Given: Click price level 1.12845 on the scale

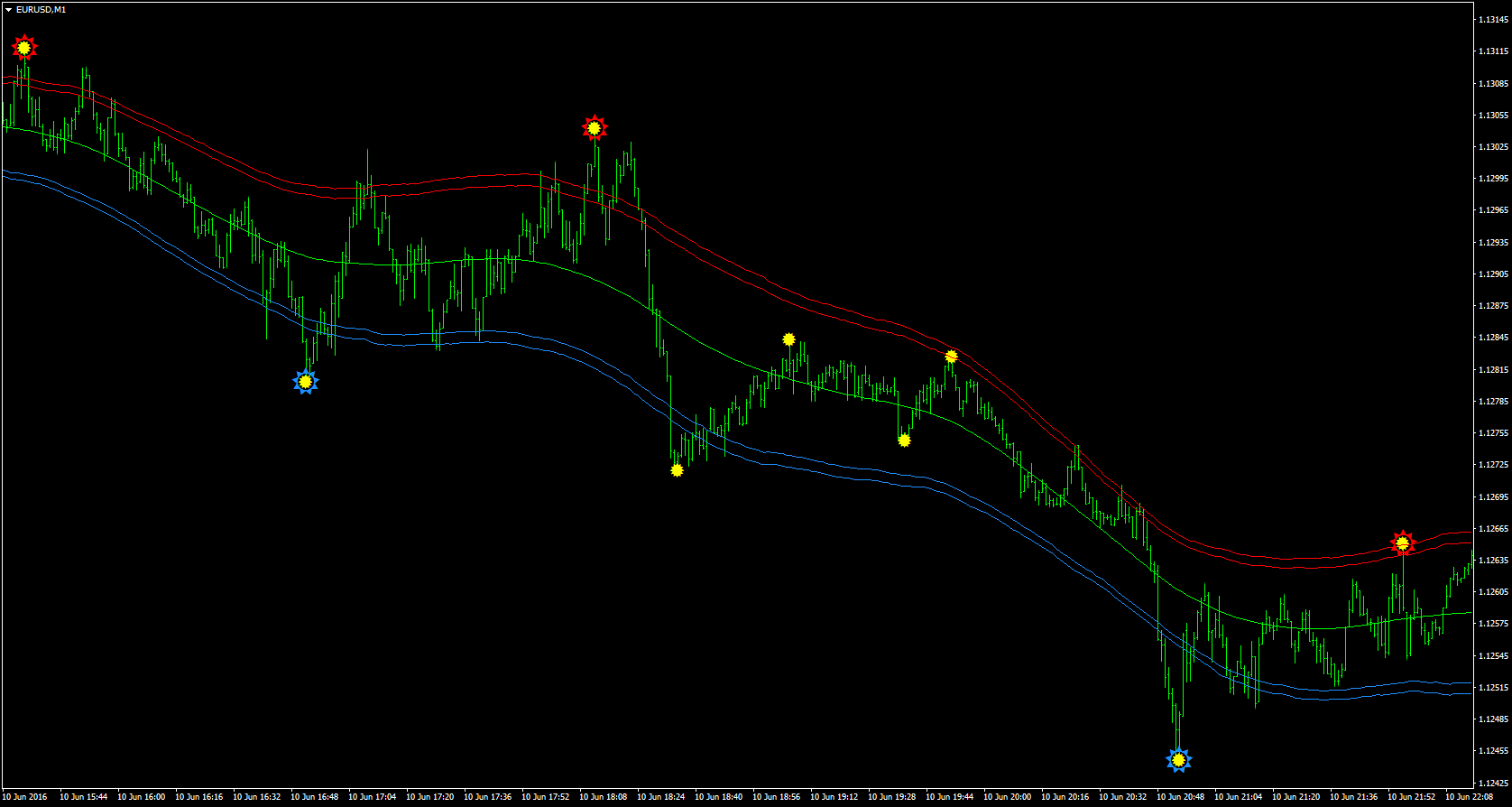Looking at the screenshot, I should 1493,338.
